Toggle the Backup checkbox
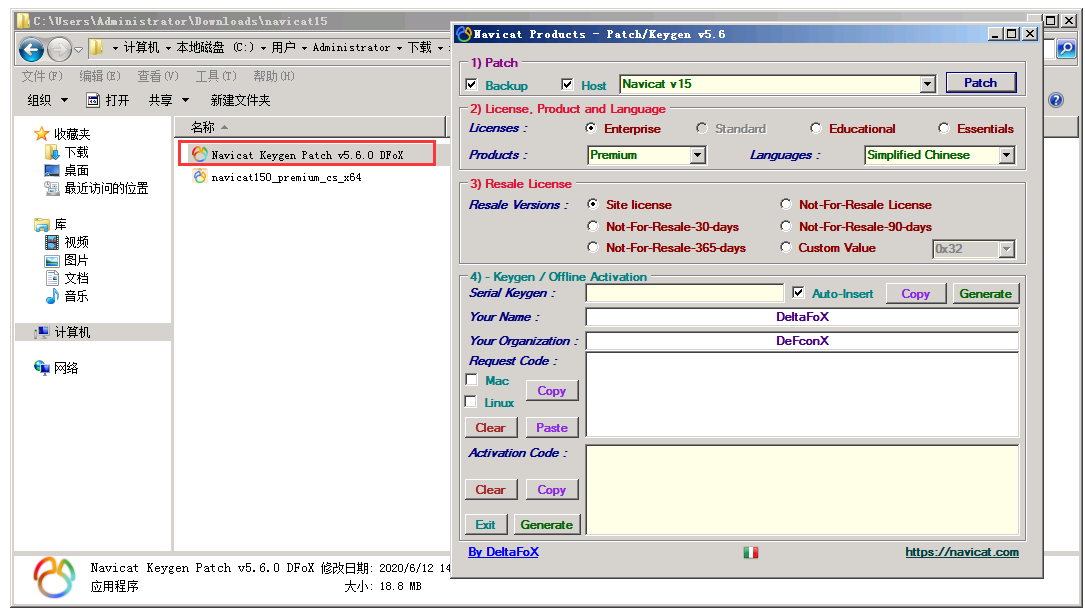 (x=472, y=84)
